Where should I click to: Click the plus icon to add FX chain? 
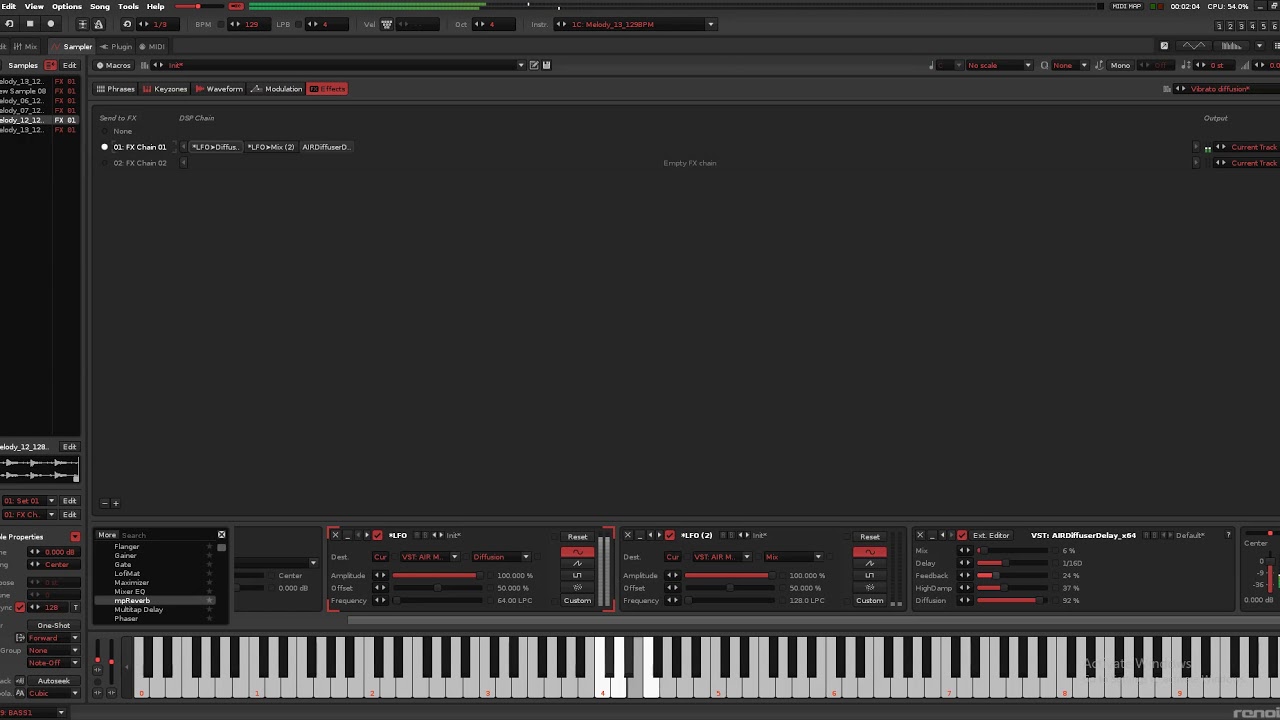pos(115,503)
